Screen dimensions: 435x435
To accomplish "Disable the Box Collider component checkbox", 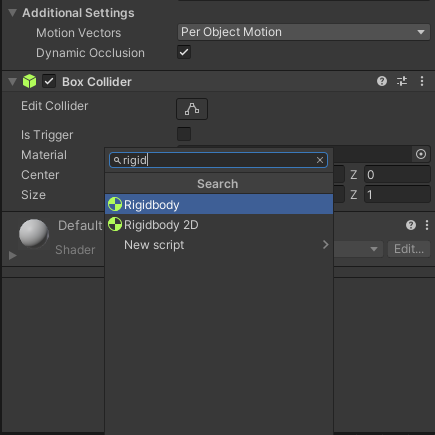I will coord(49,82).
